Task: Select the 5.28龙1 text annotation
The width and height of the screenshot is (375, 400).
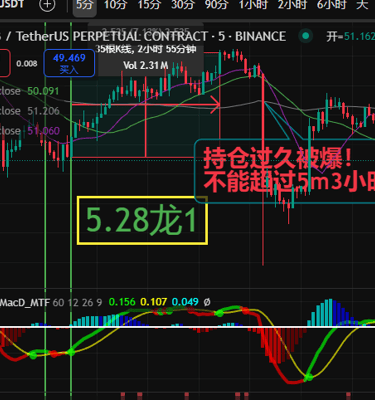Action: (x=142, y=220)
